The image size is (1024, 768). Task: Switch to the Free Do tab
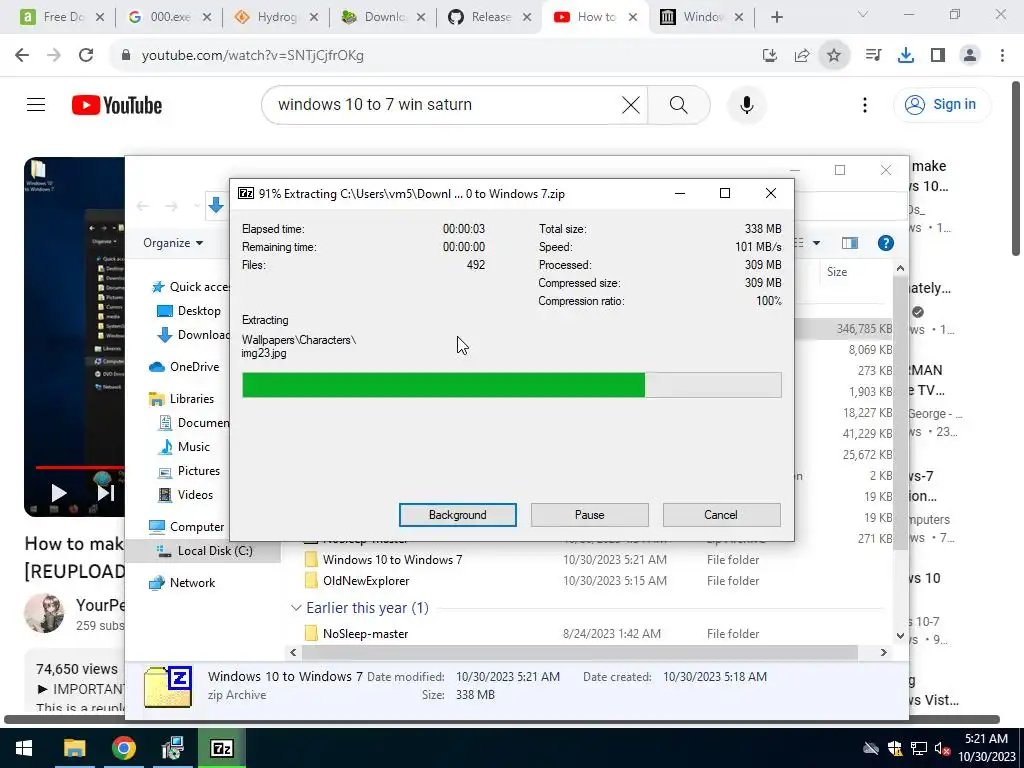pyautogui.click(x=62, y=17)
